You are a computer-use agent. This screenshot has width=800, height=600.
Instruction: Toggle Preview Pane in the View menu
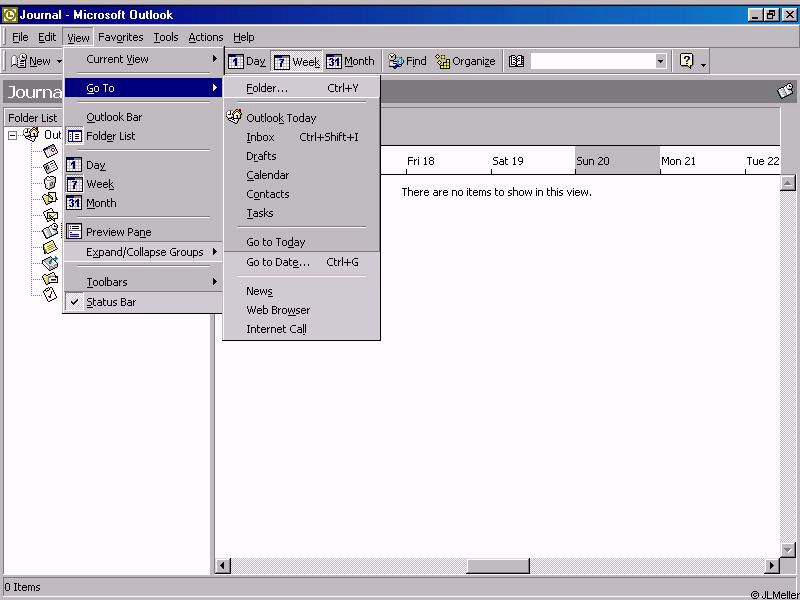point(118,232)
